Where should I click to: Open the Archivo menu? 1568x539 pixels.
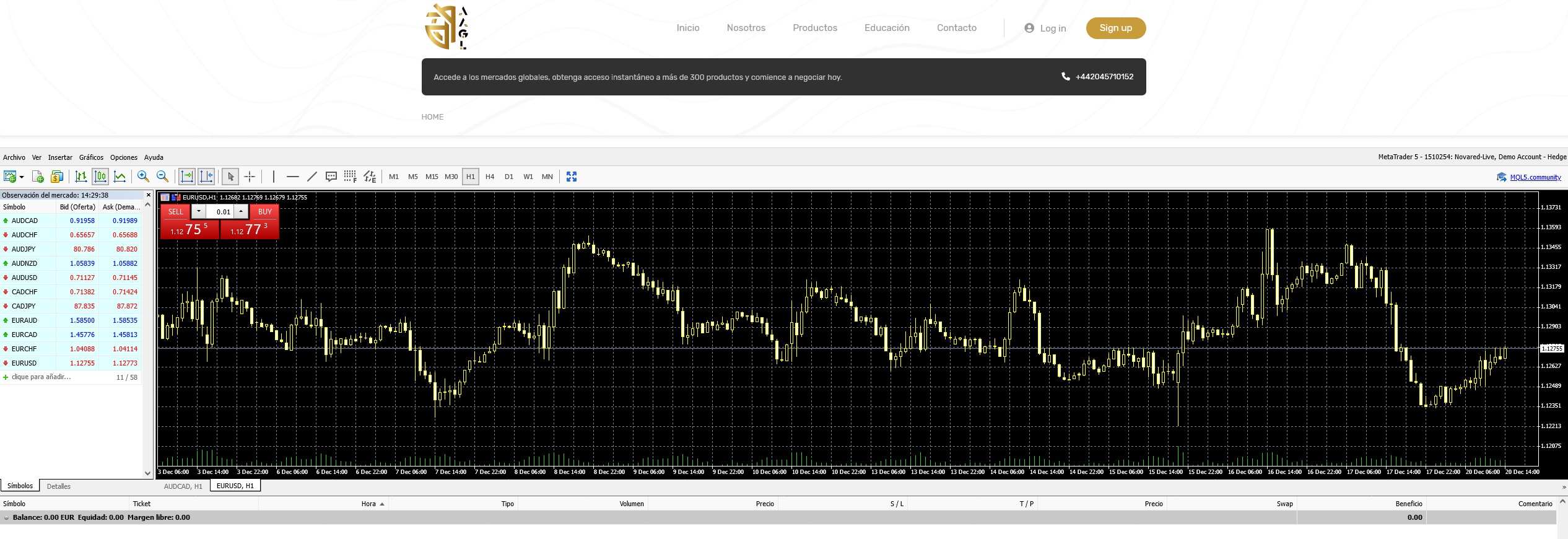[x=14, y=157]
